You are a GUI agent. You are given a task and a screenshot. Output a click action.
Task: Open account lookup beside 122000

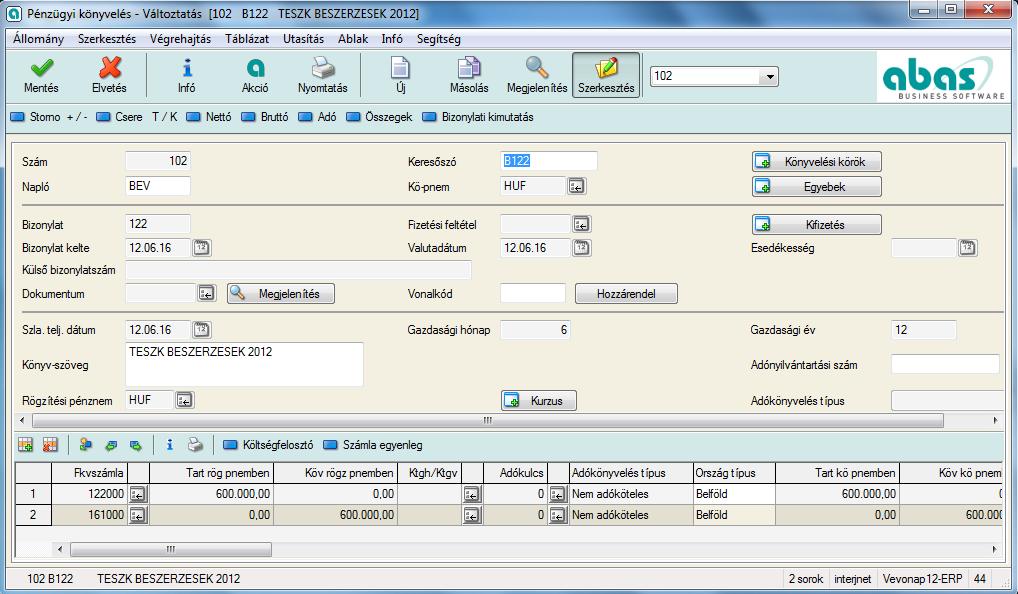tap(138, 494)
